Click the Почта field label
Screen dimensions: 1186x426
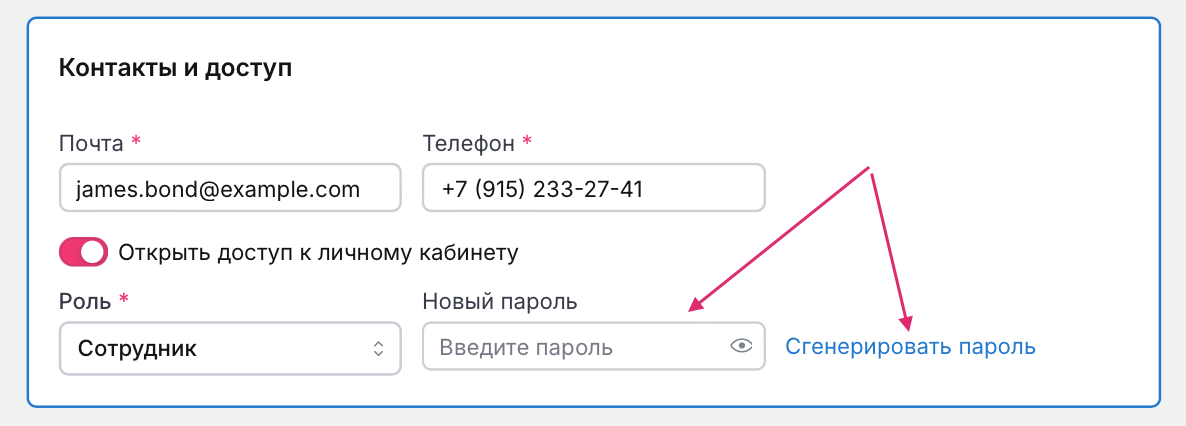click(x=92, y=143)
